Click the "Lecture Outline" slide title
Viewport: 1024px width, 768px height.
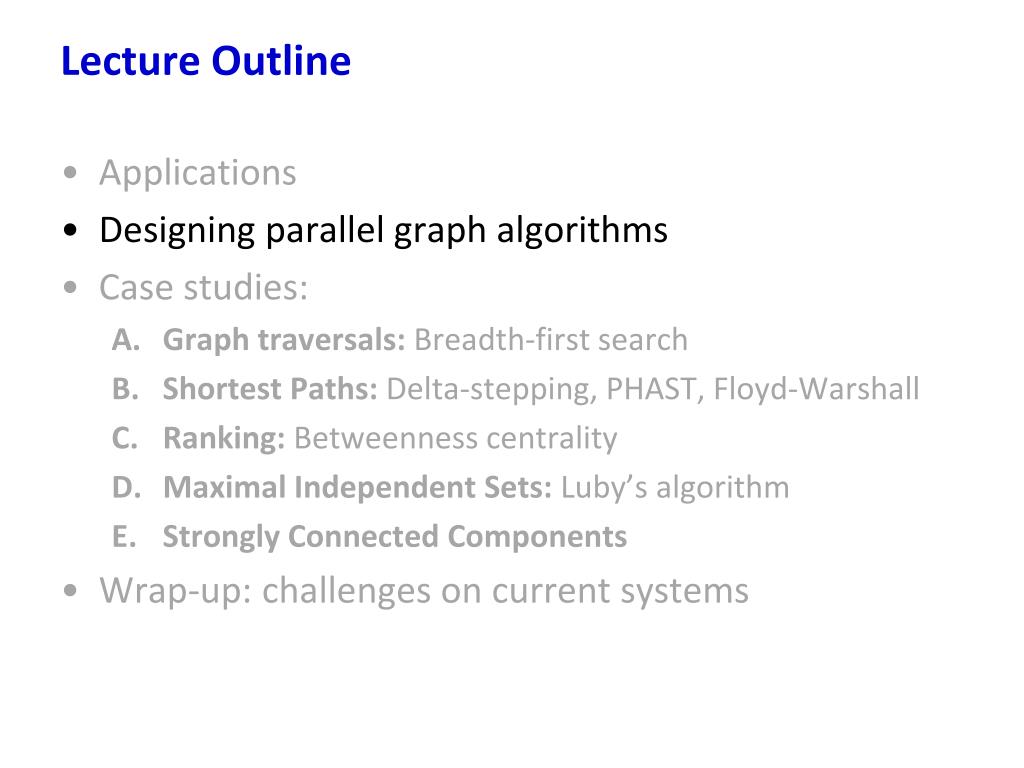coord(206,62)
